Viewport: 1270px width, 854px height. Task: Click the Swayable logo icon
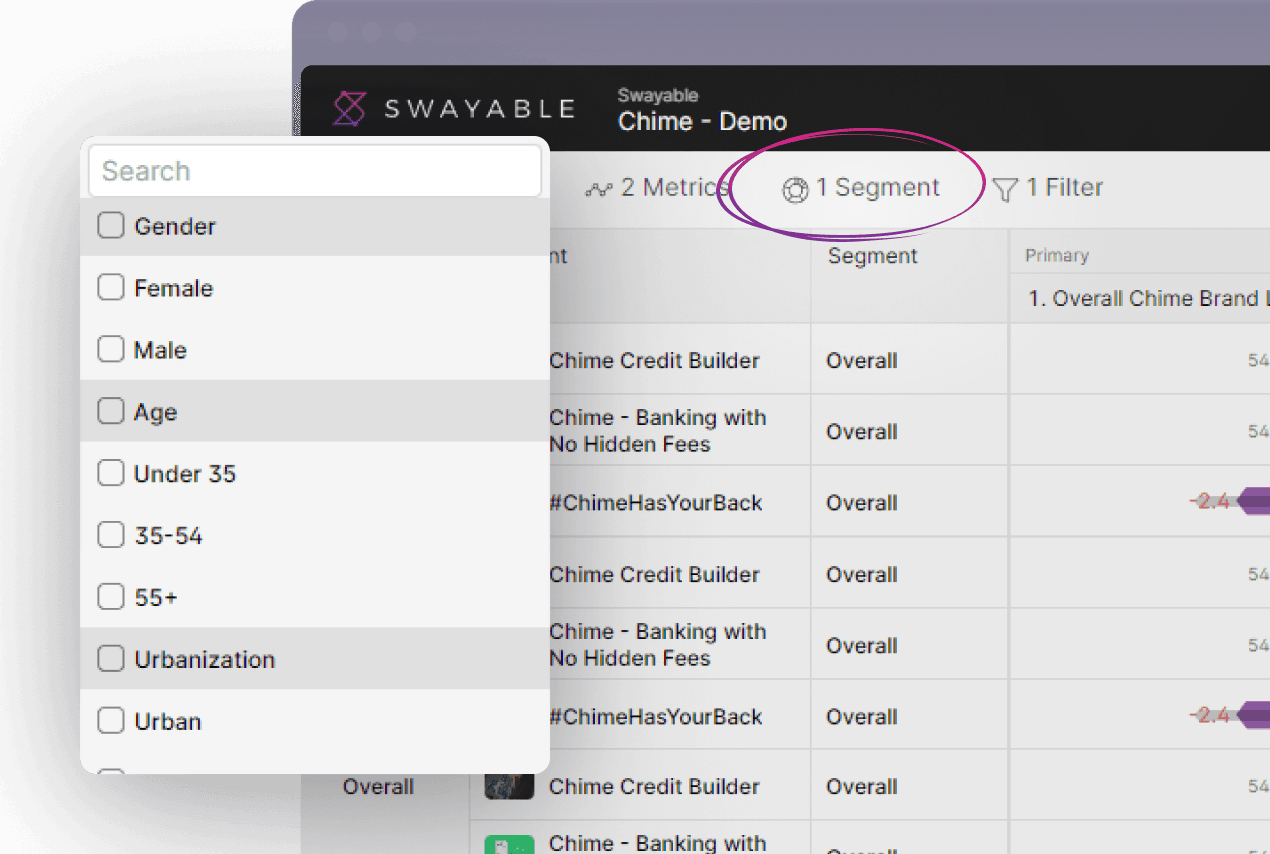point(350,109)
